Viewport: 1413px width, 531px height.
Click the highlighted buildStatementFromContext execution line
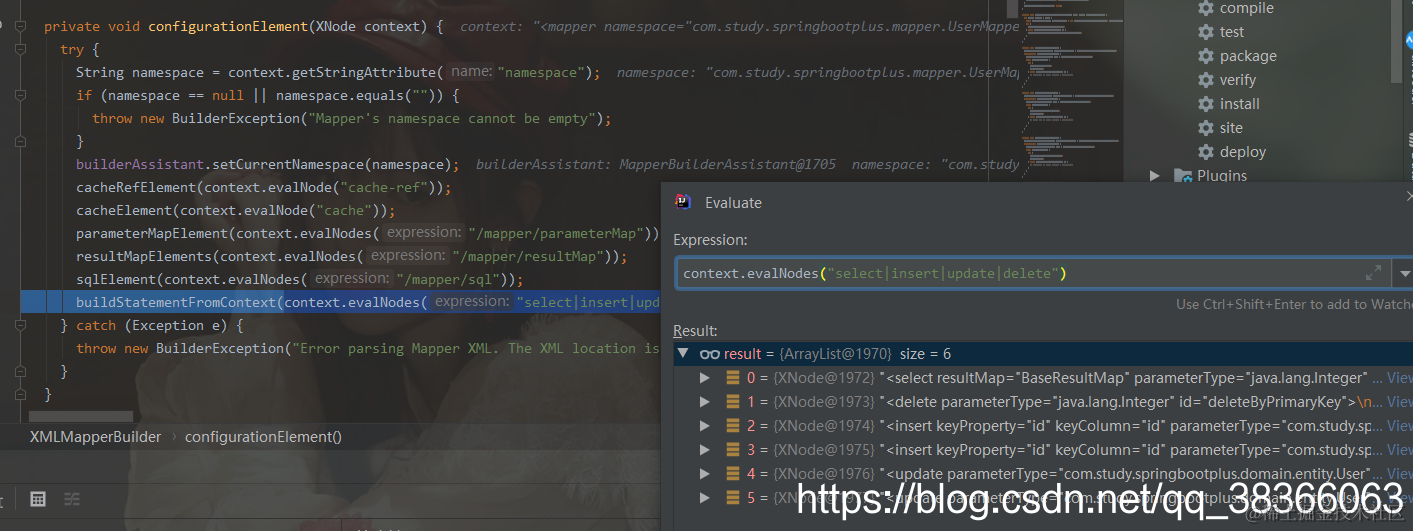(340, 302)
